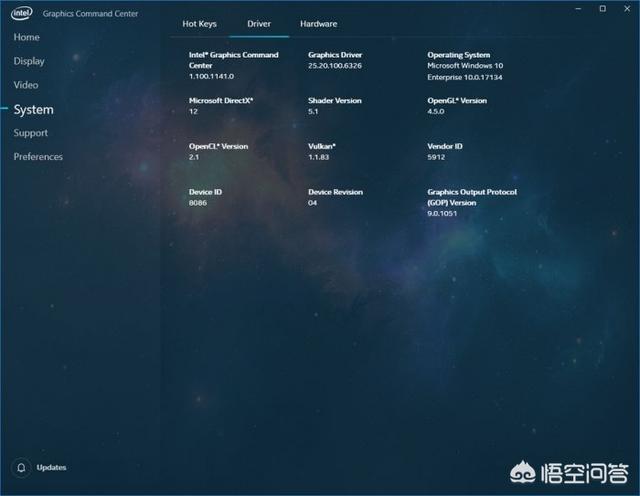Switch to the Hot Keys tab

click(200, 24)
